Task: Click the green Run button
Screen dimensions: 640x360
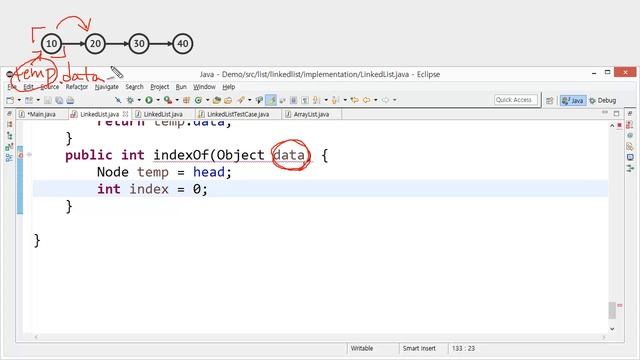Action: coord(149,100)
